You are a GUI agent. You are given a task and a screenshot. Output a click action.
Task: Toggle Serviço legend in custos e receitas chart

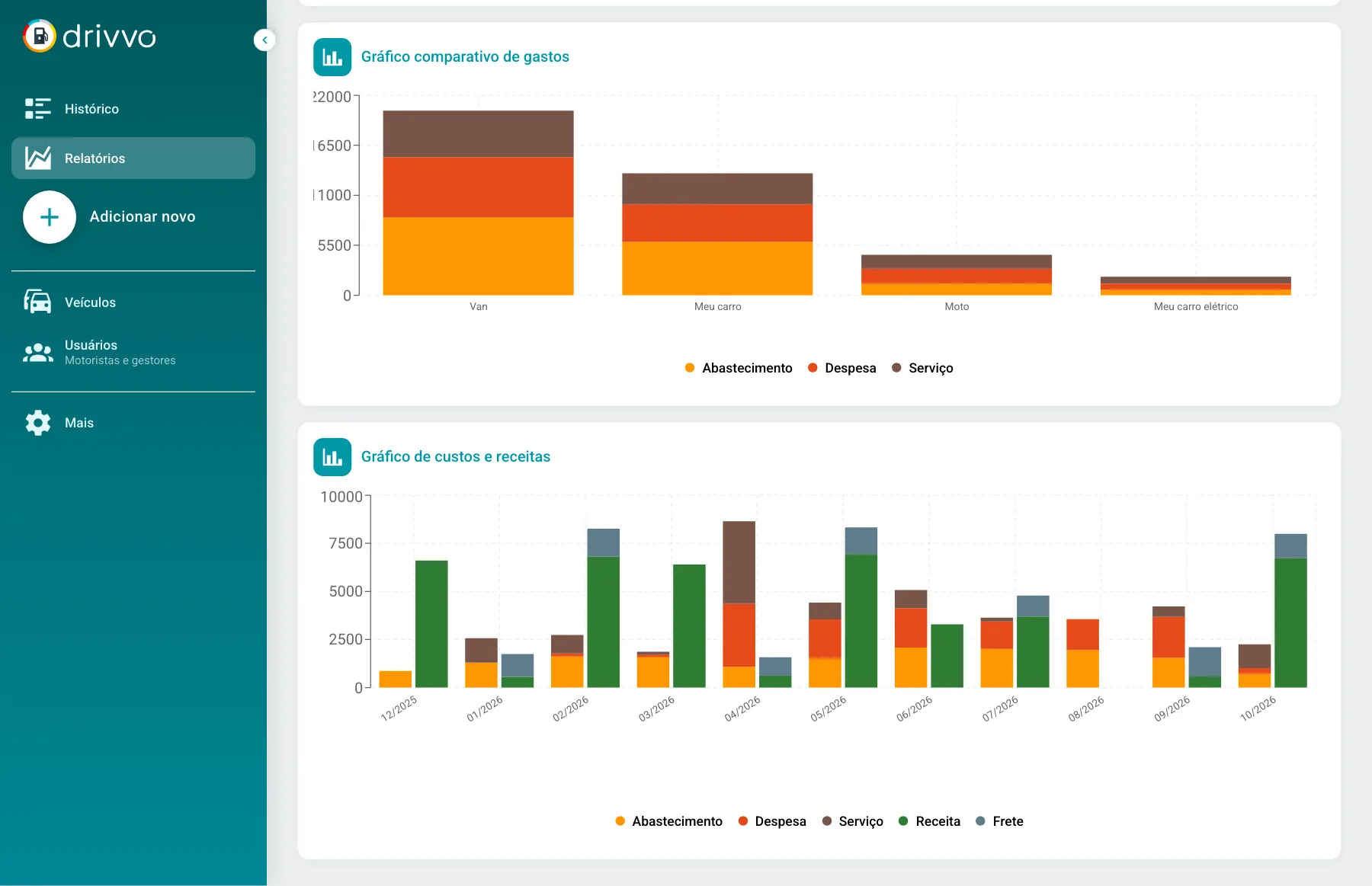click(x=852, y=821)
